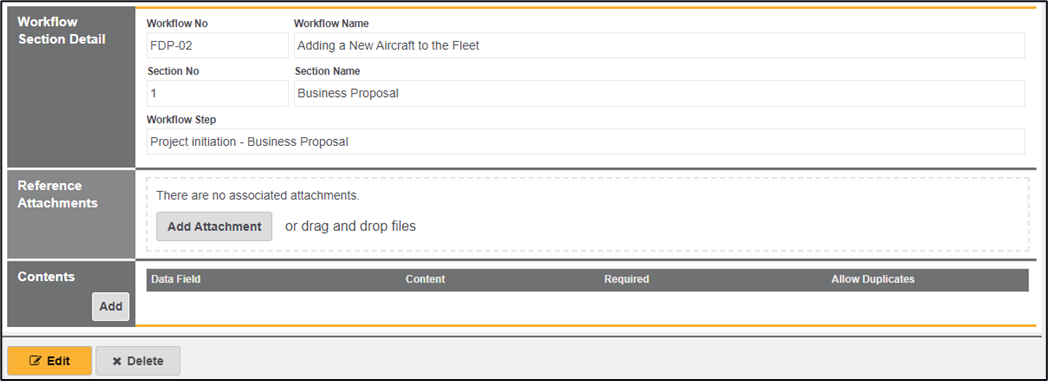
Task: Click the Edit button
Action: pyautogui.click(x=49, y=361)
